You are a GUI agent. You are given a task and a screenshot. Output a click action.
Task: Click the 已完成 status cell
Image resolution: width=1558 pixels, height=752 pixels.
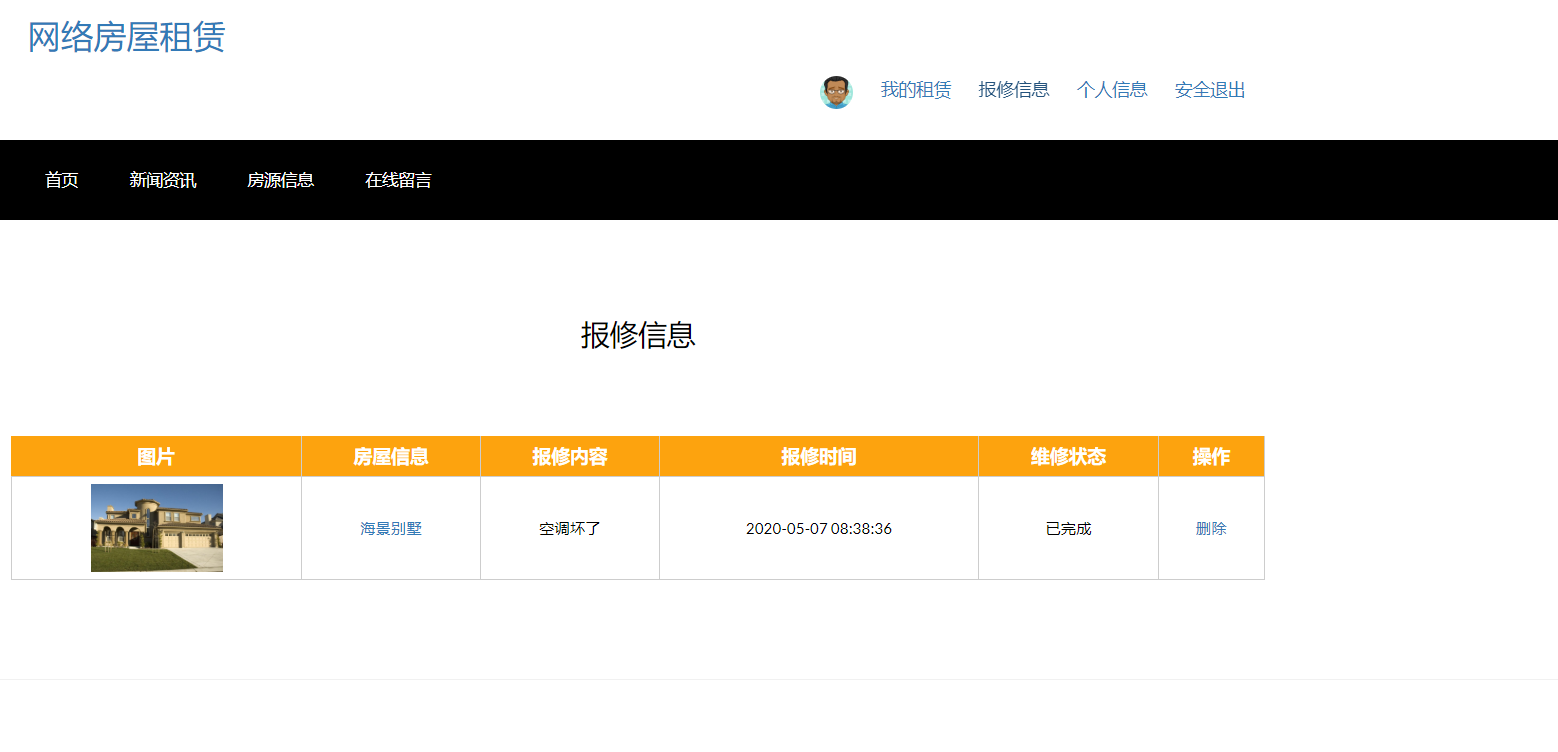coord(1068,528)
